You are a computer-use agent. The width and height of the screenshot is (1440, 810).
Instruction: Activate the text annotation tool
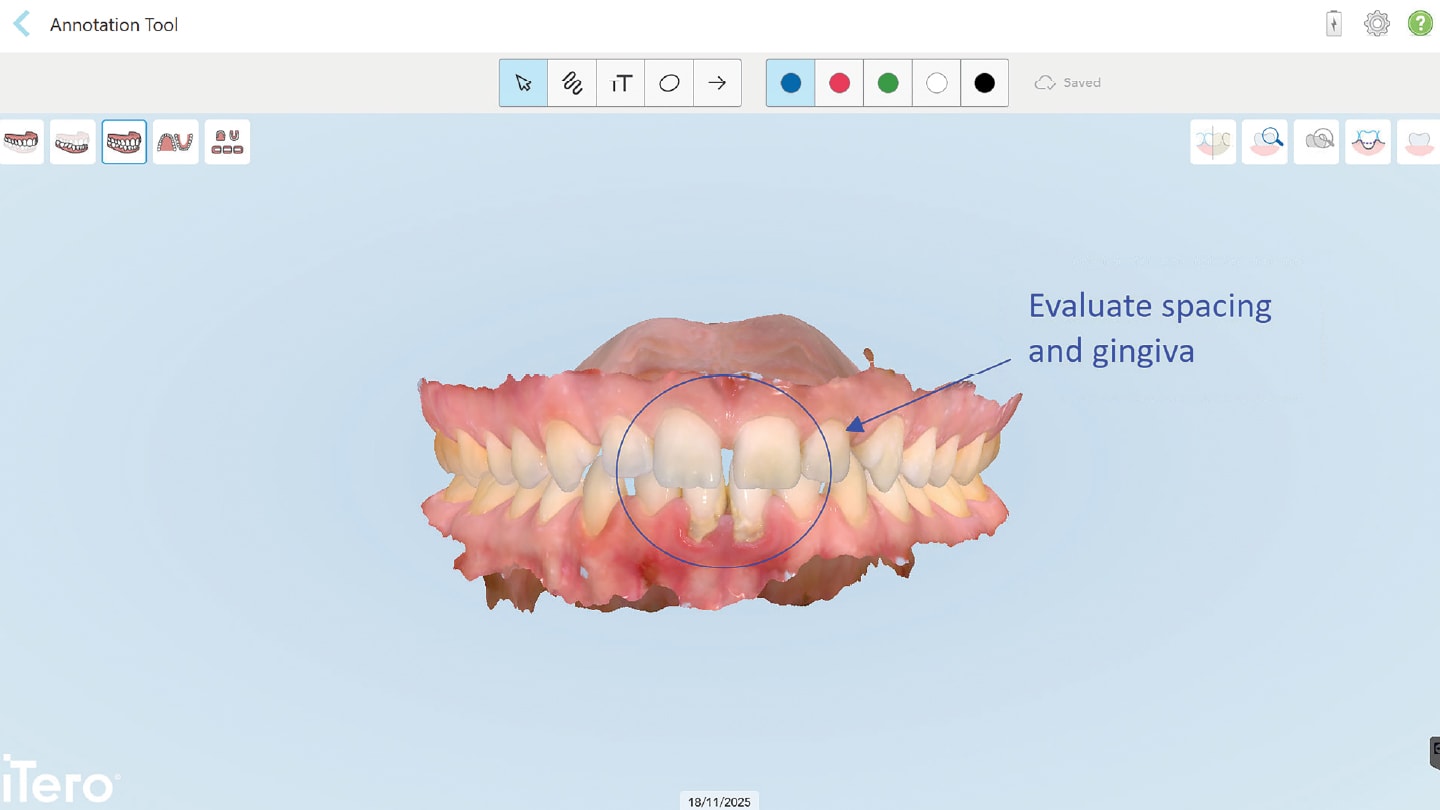coord(620,83)
